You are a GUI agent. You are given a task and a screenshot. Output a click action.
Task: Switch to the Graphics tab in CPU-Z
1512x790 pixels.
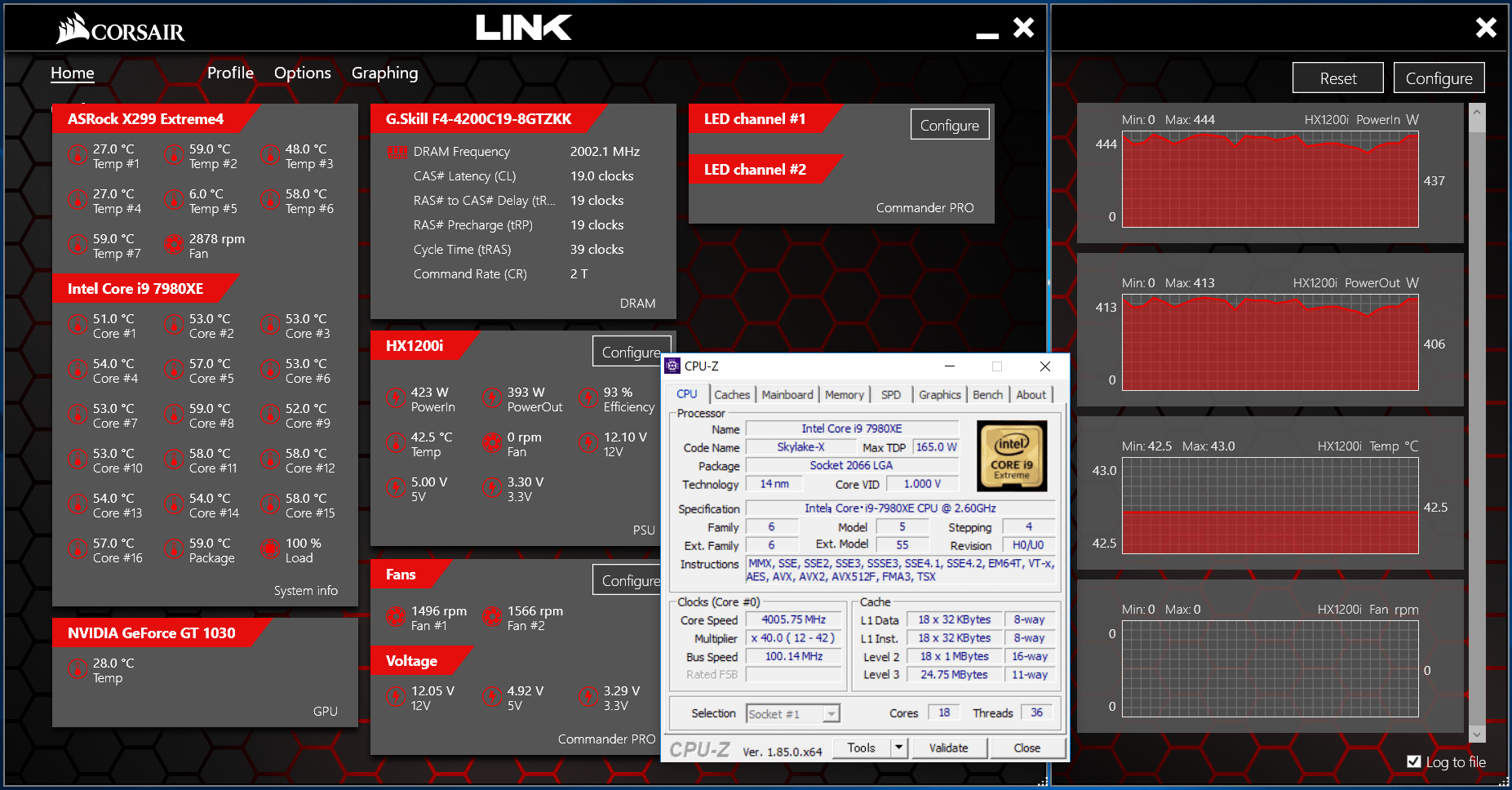[940, 395]
